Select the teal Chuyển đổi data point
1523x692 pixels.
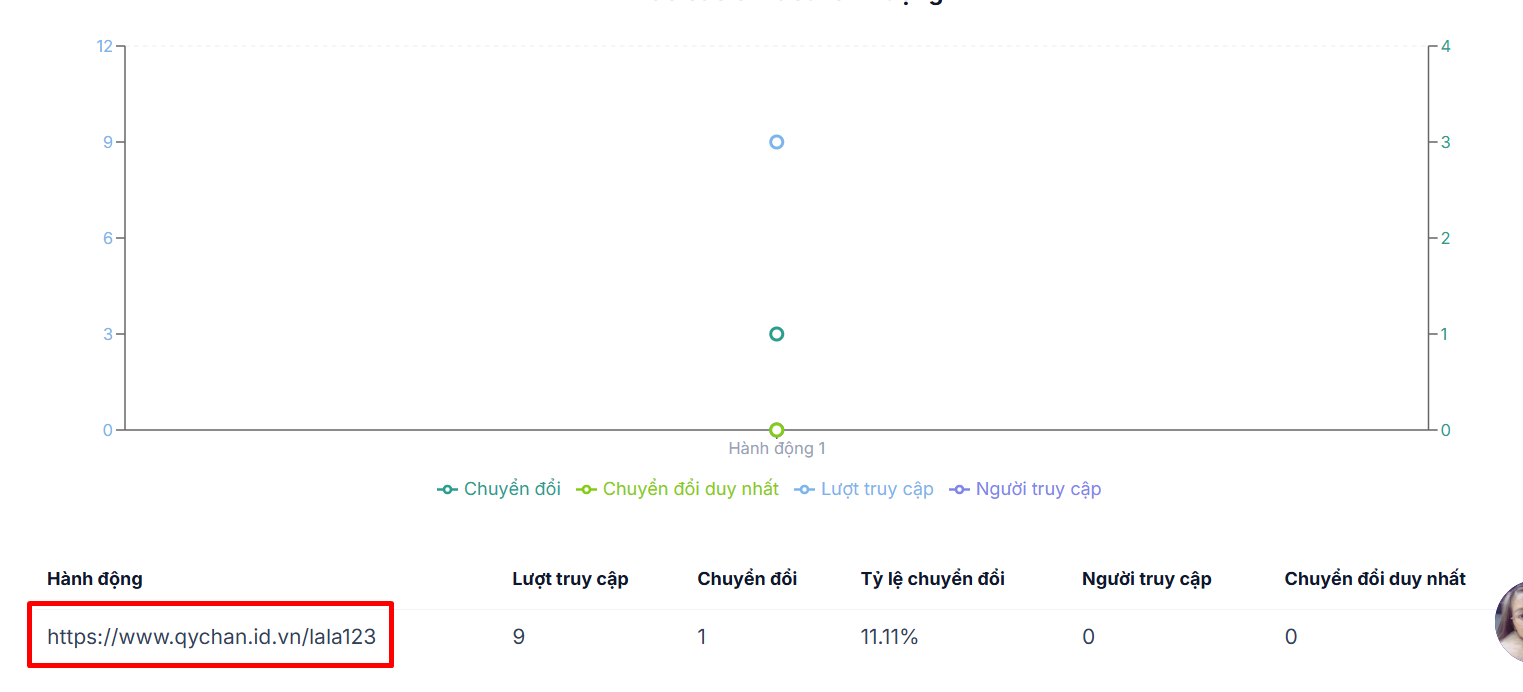(776, 334)
